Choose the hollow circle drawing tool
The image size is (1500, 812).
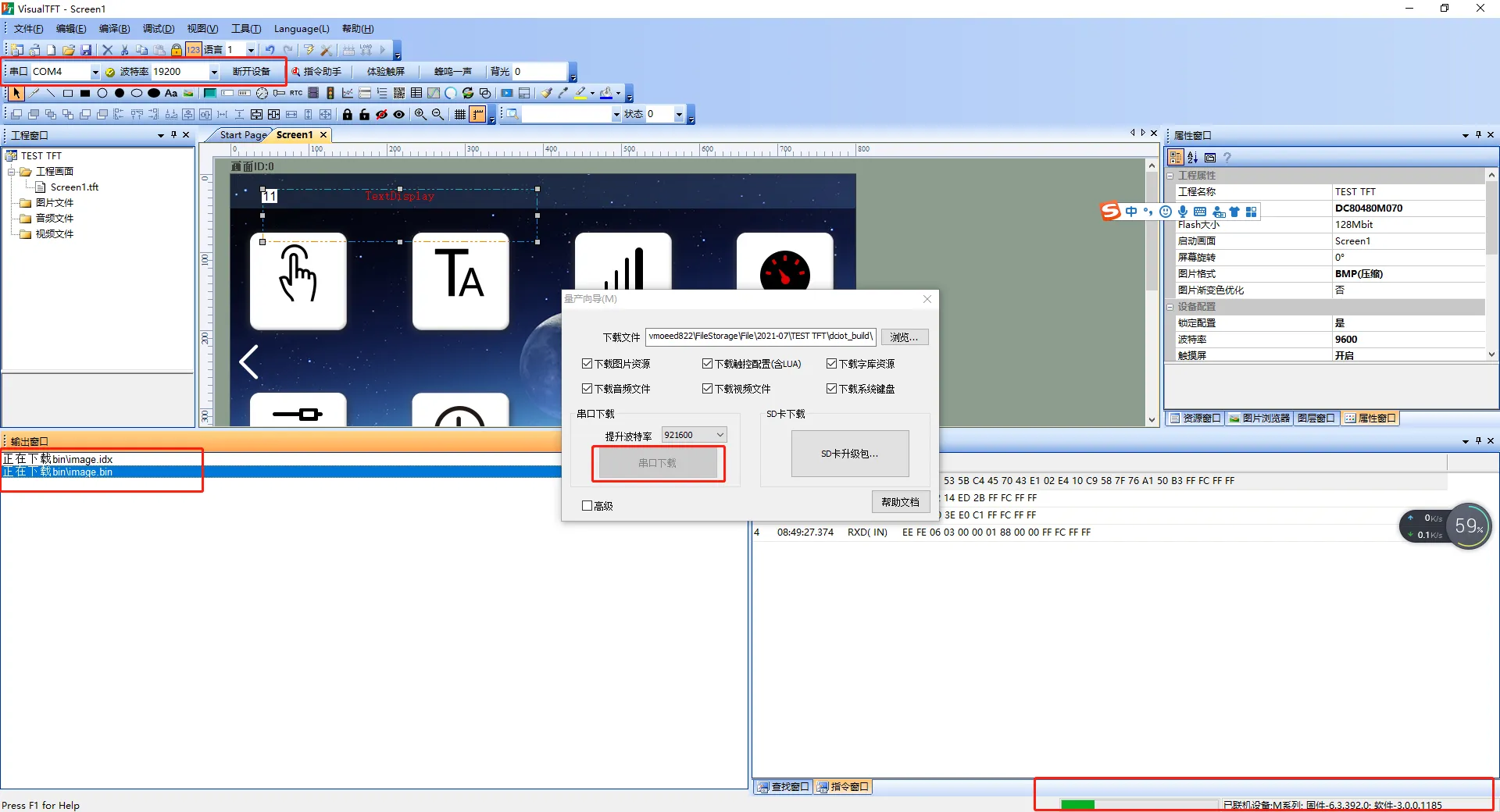102,93
